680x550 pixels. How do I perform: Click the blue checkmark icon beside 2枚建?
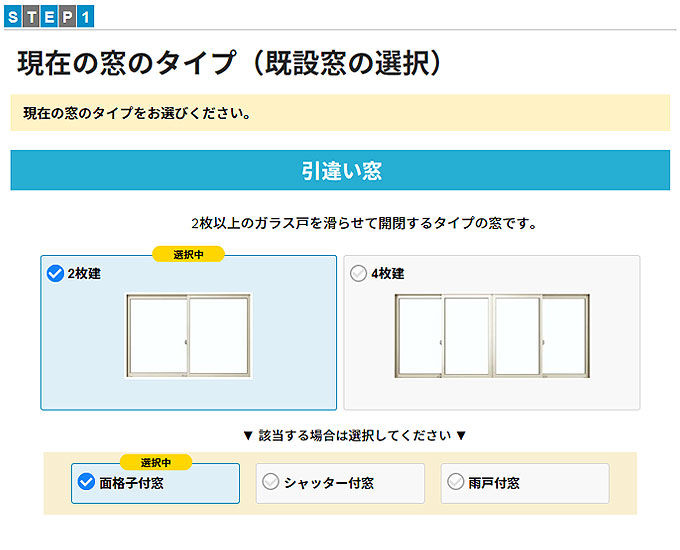[56, 273]
